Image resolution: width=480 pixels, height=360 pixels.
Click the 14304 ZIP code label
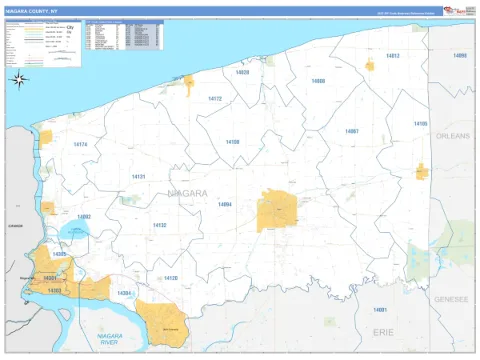click(x=124, y=293)
